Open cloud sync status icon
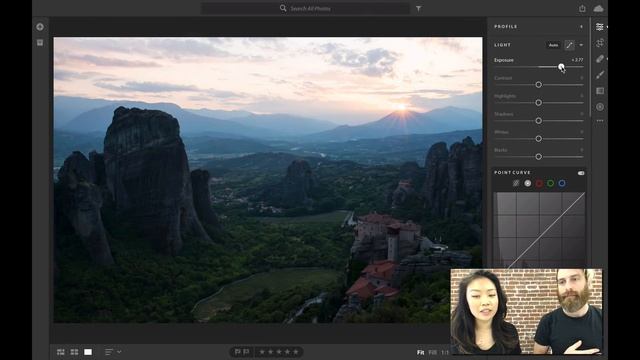This screenshot has width=640, height=360. point(598,9)
